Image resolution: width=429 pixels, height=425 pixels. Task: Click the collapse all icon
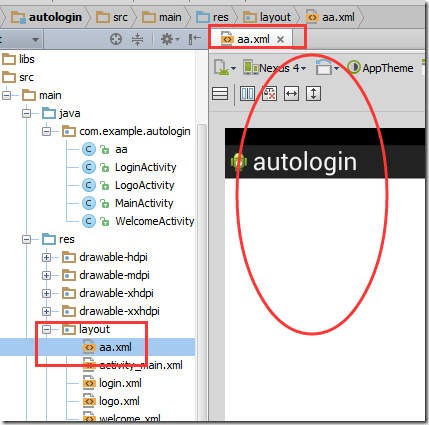coord(137,39)
